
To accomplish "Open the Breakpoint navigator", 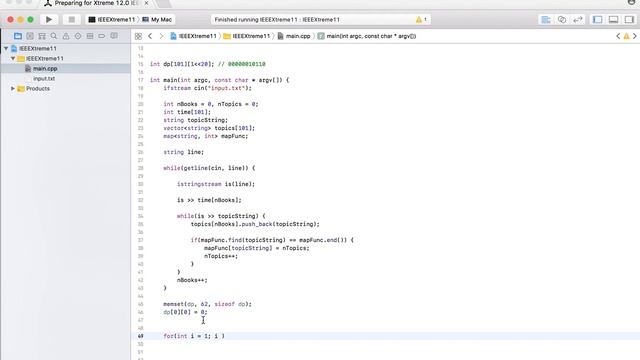I will [x=102, y=36].
